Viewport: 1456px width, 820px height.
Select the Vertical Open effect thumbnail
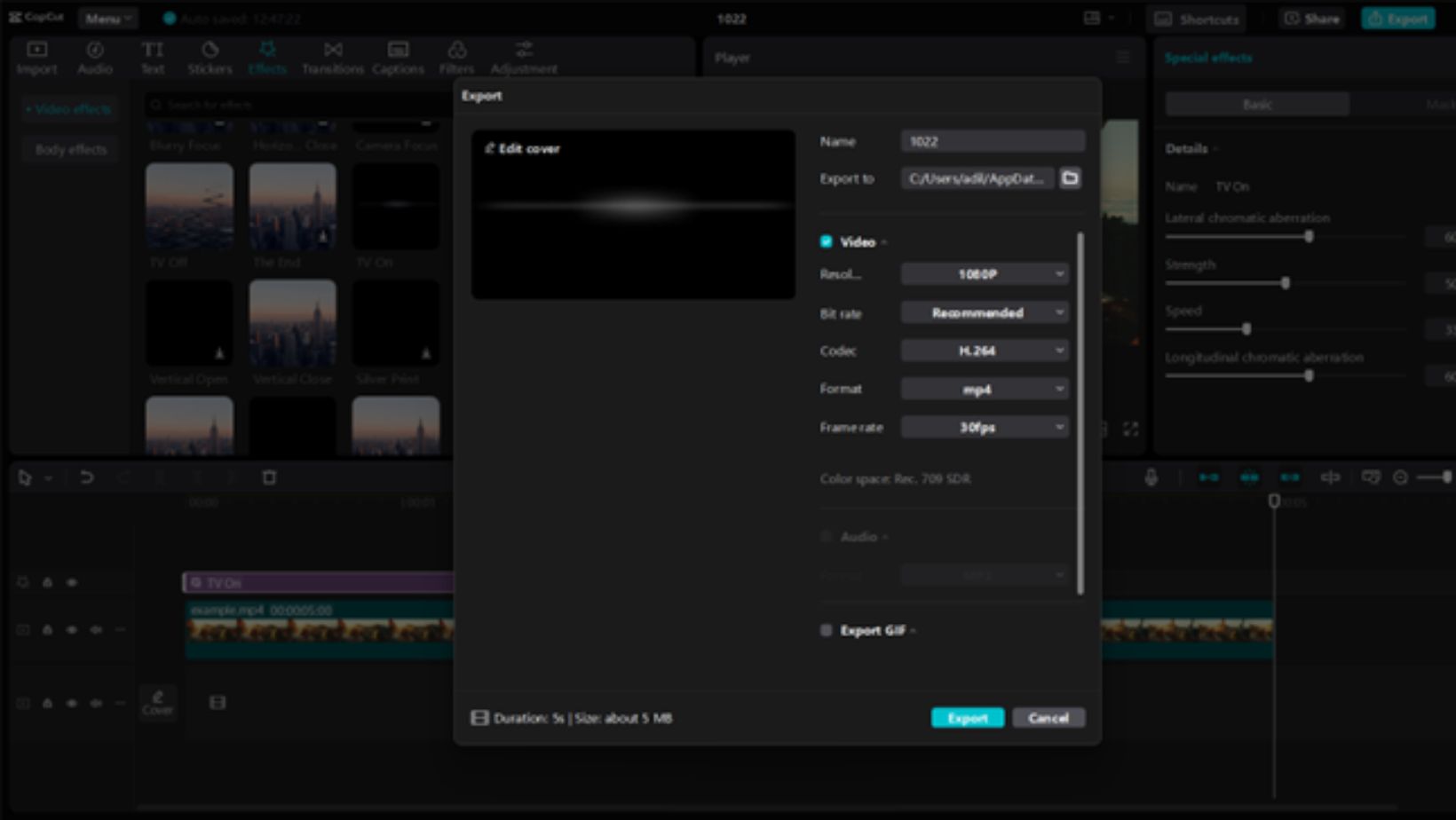click(x=190, y=323)
